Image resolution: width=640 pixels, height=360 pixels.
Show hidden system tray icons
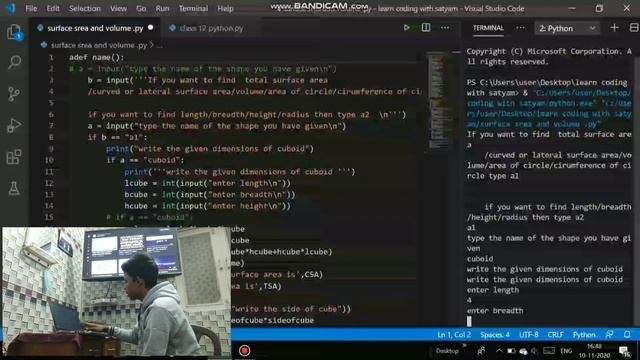coord(499,351)
